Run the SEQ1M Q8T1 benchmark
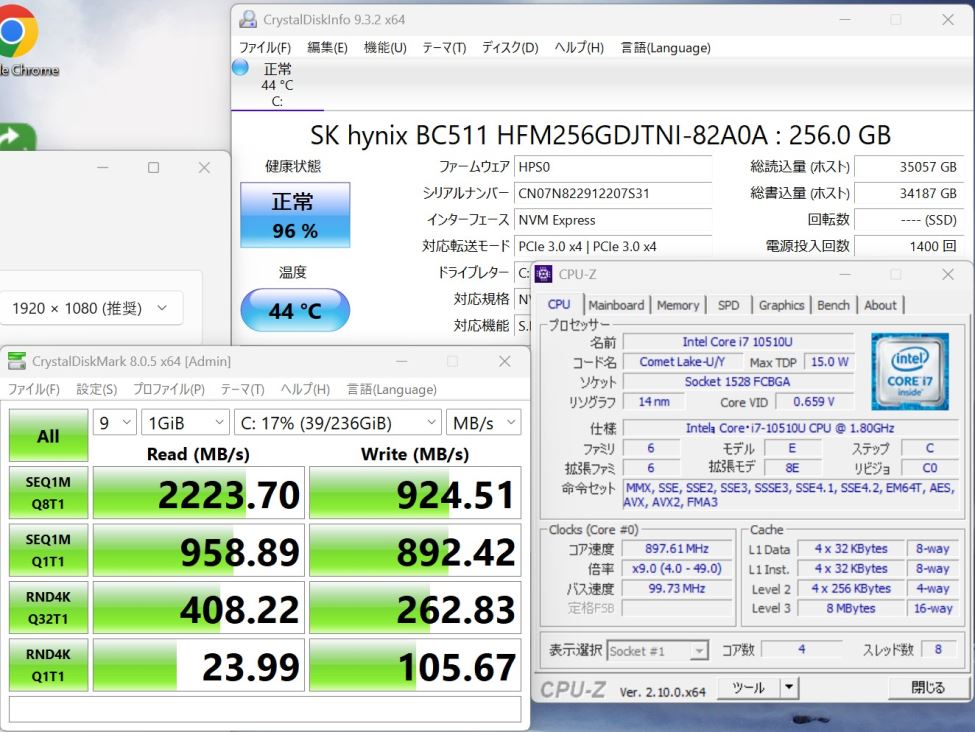The image size is (975, 732). point(48,493)
